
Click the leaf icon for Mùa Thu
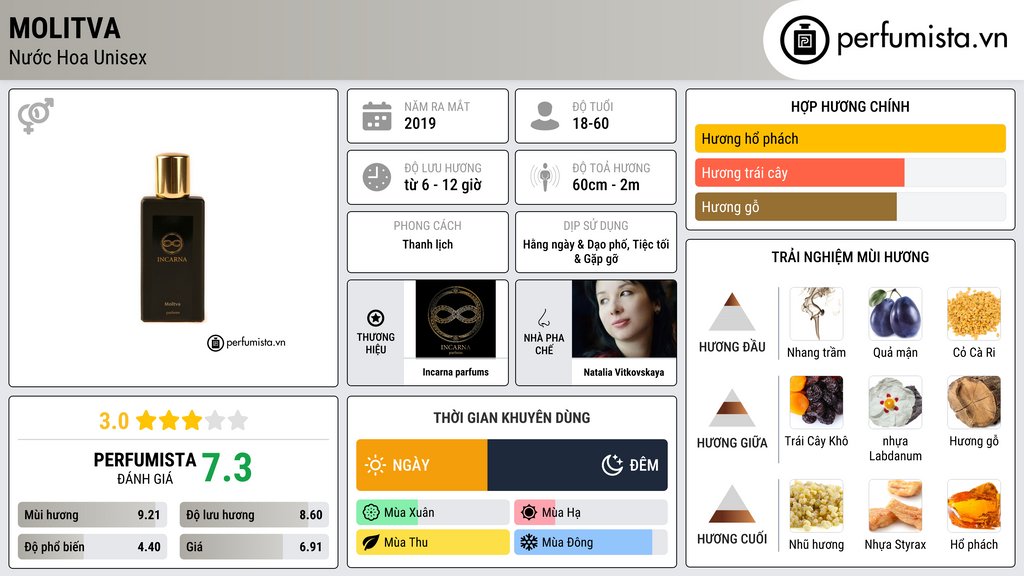371,542
